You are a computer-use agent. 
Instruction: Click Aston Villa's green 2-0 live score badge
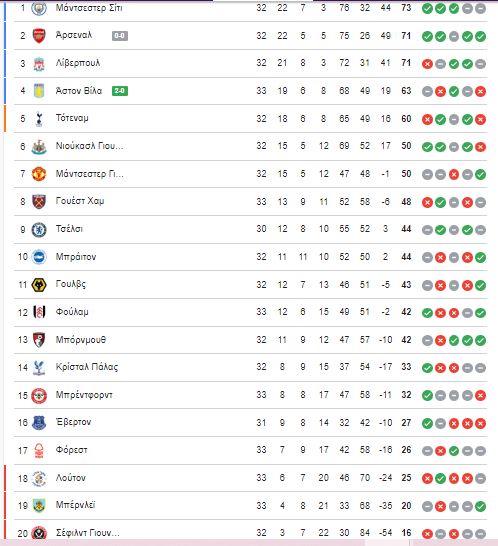click(120, 91)
